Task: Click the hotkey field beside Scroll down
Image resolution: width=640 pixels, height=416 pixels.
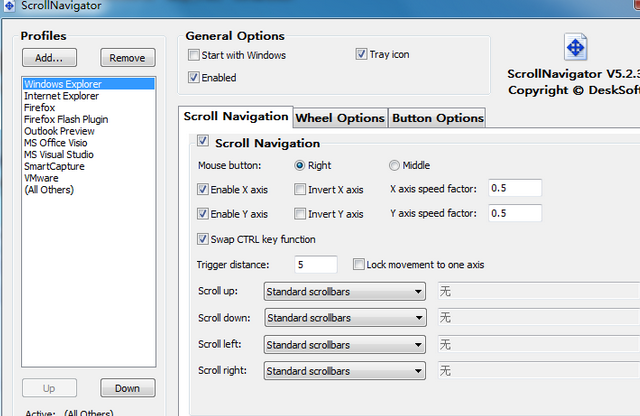Action: click(x=539, y=317)
